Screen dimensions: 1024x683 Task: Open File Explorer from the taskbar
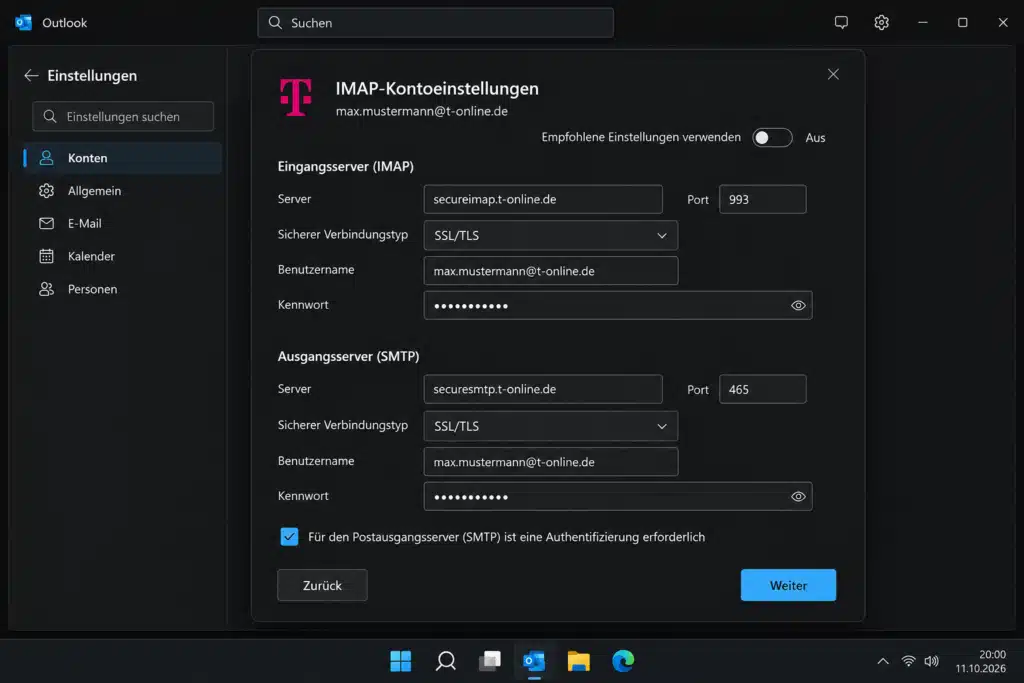coord(579,661)
